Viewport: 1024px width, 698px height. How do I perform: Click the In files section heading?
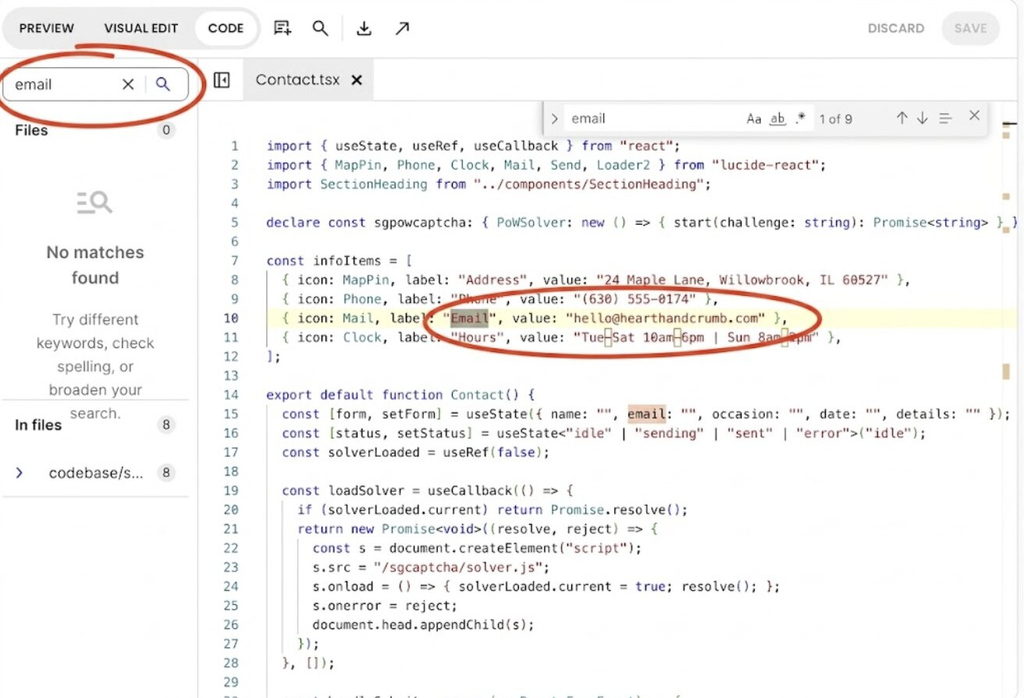[x=38, y=425]
